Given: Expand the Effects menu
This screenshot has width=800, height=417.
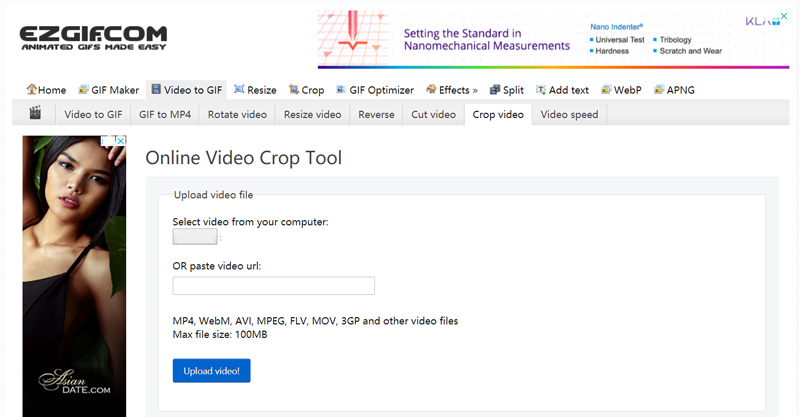Looking at the screenshot, I should 451,90.
